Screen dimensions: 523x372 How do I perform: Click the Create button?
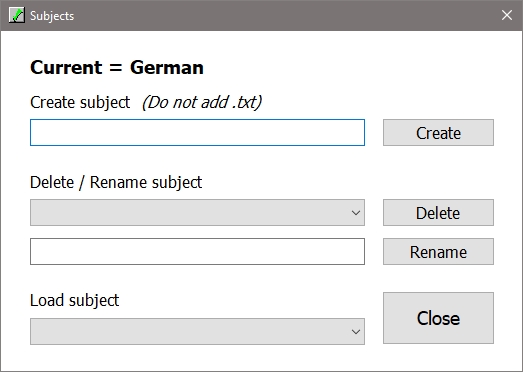click(x=438, y=132)
